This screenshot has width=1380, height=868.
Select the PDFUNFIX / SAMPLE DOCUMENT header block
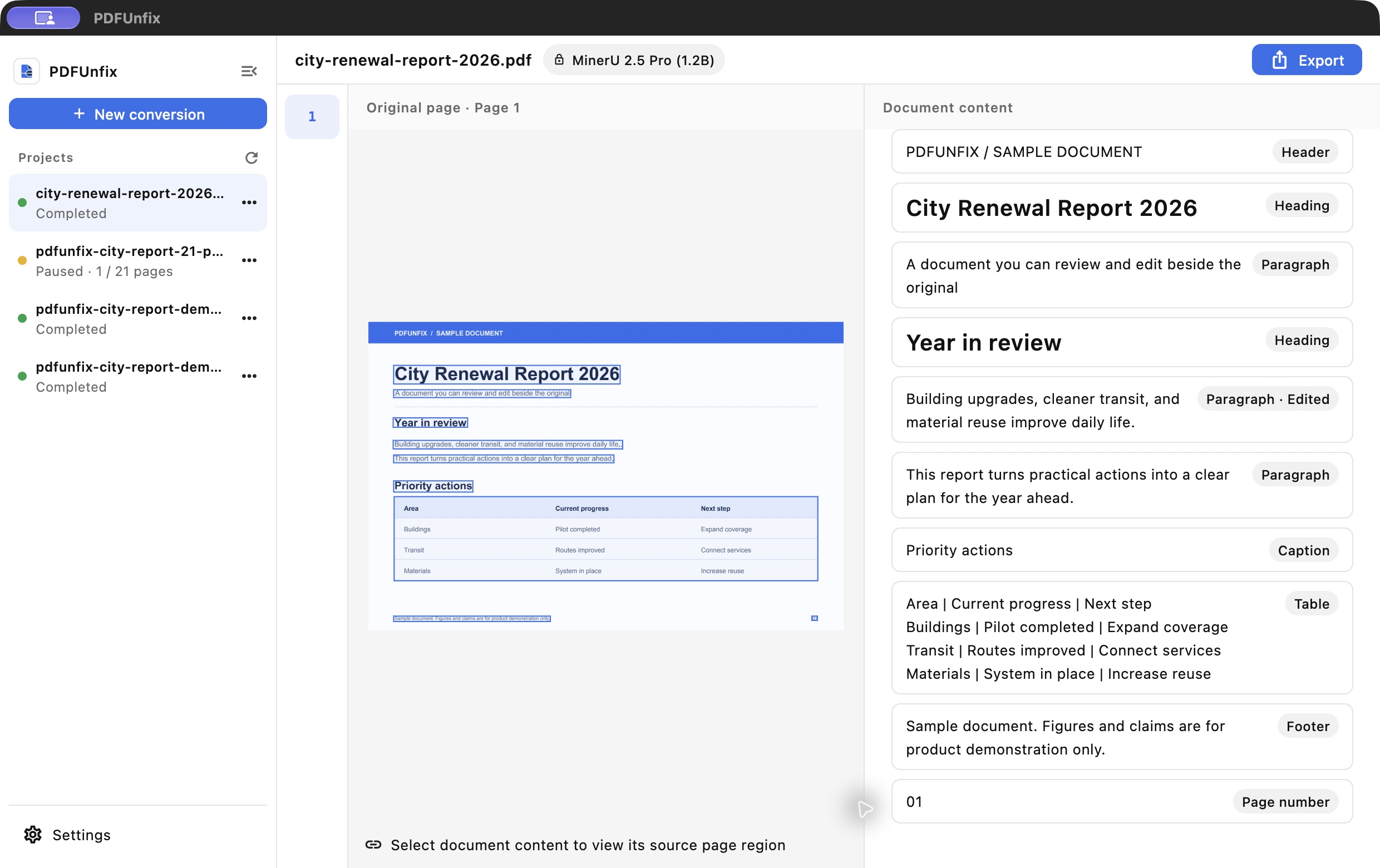[x=1122, y=151]
